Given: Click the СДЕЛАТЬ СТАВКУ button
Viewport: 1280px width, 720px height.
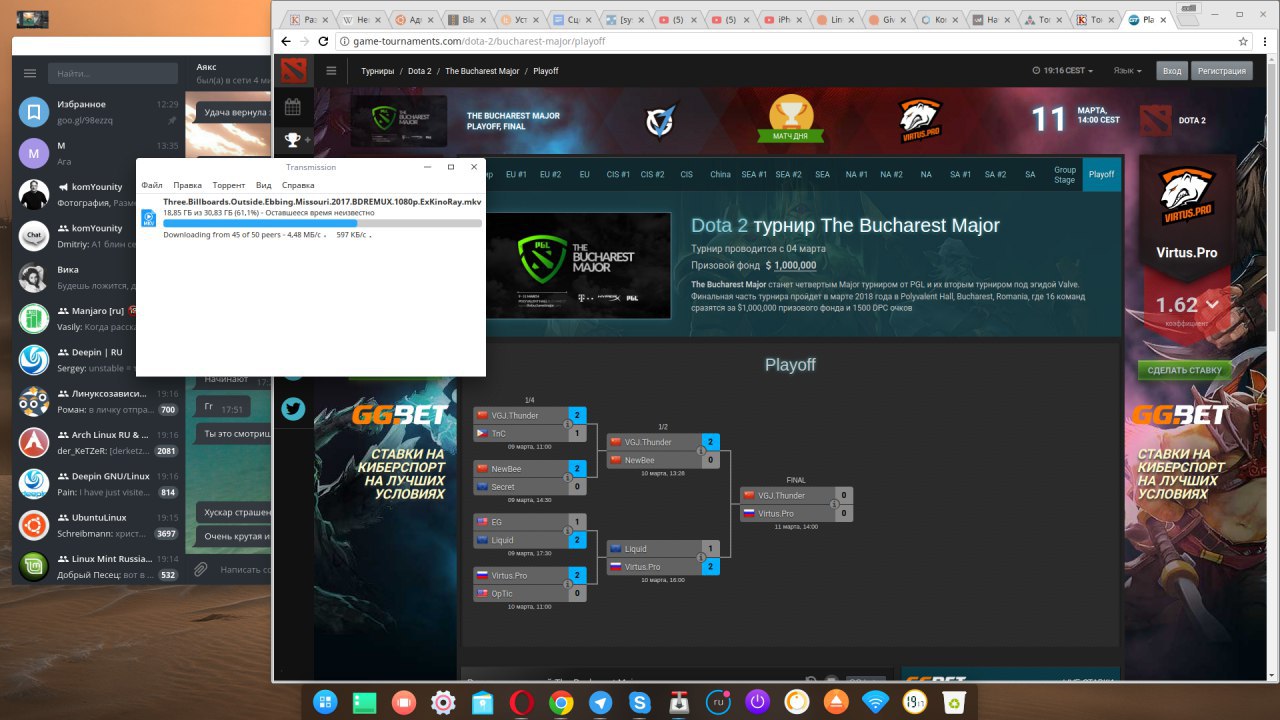Looking at the screenshot, I should [1186, 370].
